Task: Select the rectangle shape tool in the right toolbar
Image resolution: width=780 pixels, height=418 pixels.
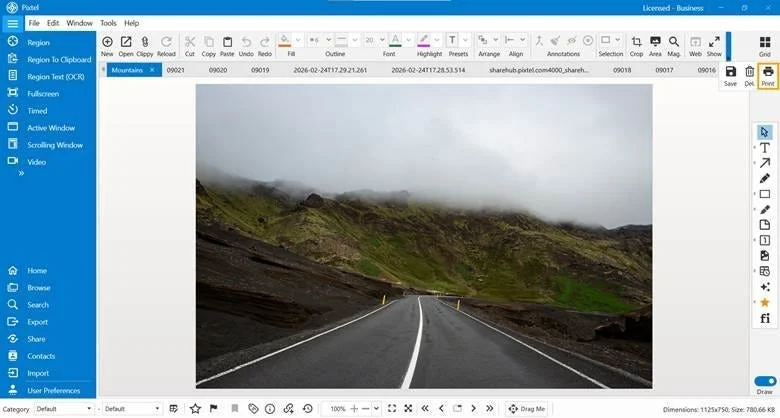Action: 765,194
